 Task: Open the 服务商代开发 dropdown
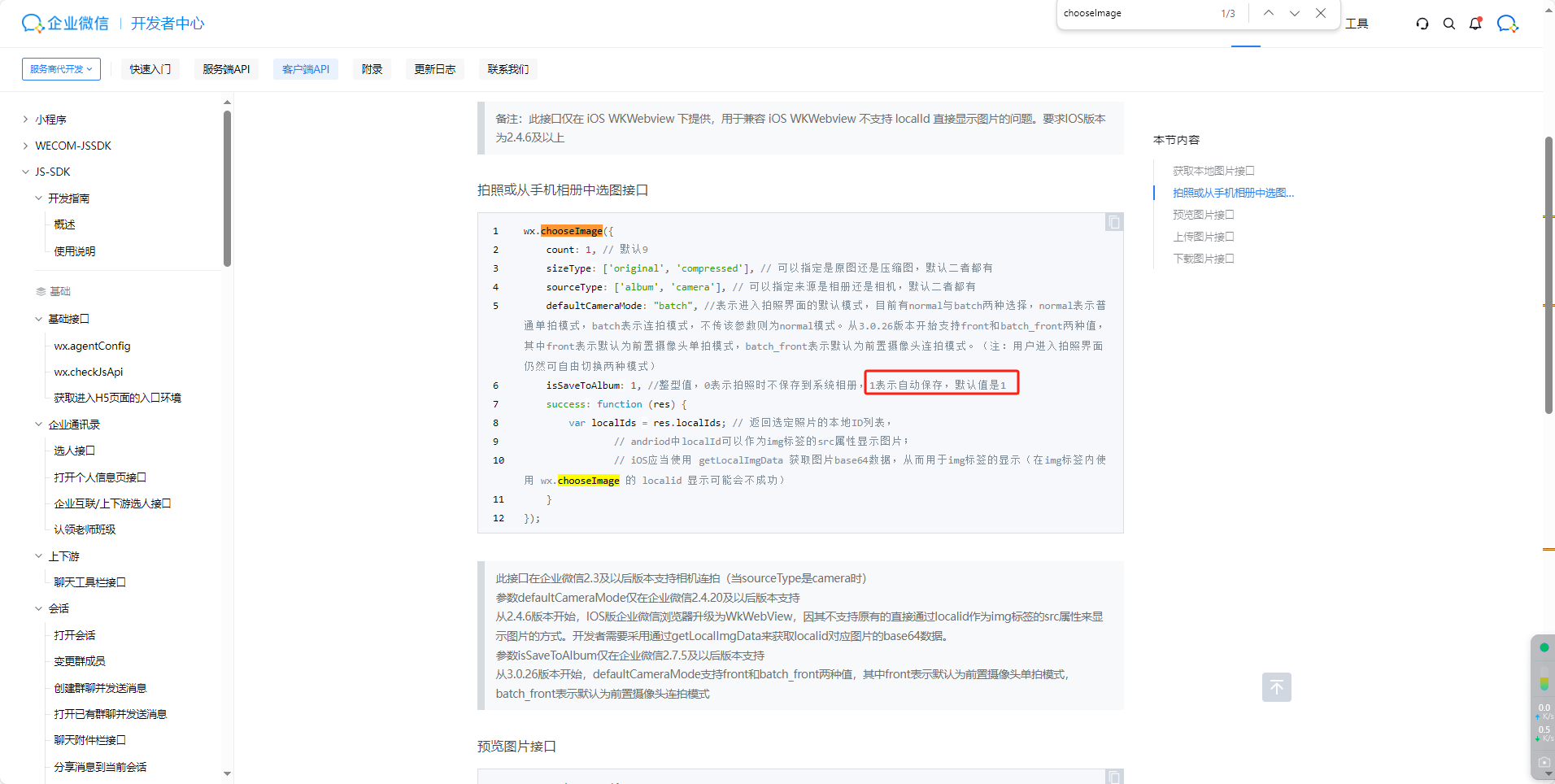[x=60, y=69]
